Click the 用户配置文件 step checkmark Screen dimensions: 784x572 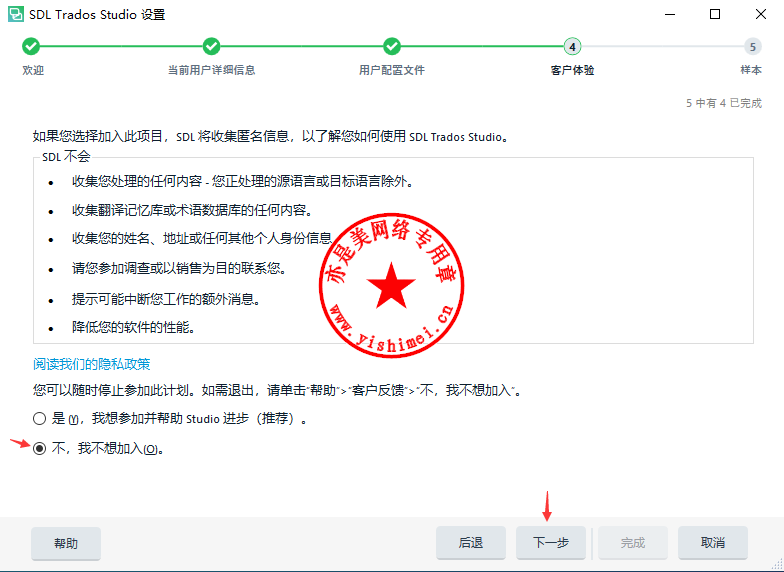392,47
